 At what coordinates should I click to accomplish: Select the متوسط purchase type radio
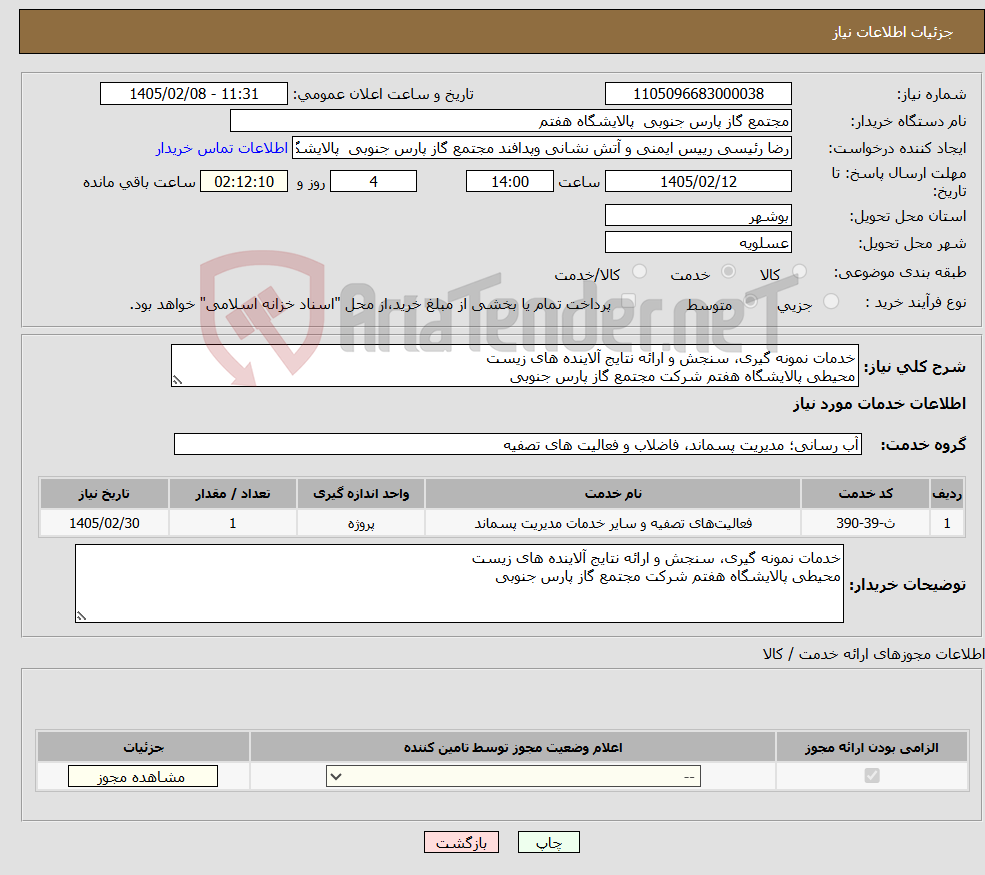coord(750,302)
